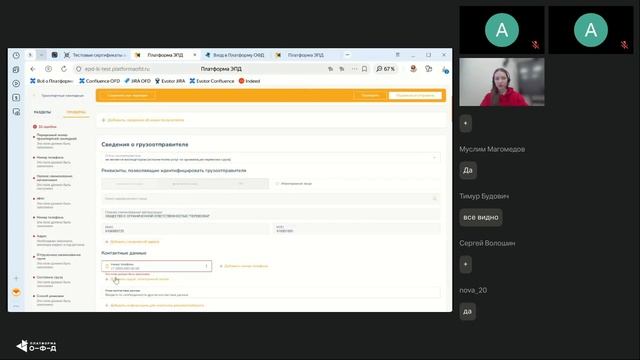Viewport: 640px width, 360px height.
Task: Open the Indeed bookmark
Action: 249,81
